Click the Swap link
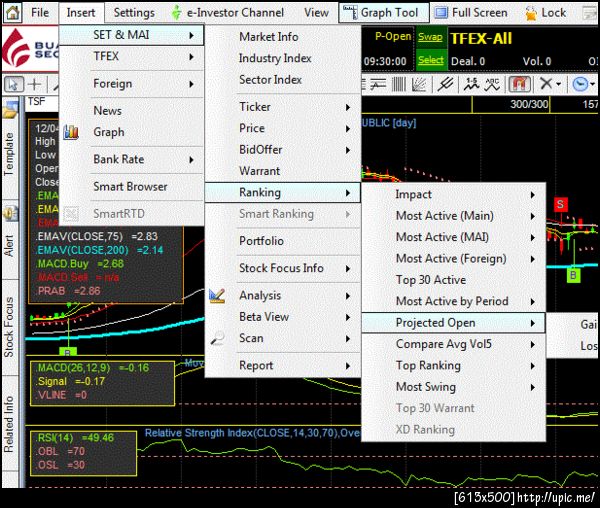Viewport: 600px width, 508px height. [430, 37]
